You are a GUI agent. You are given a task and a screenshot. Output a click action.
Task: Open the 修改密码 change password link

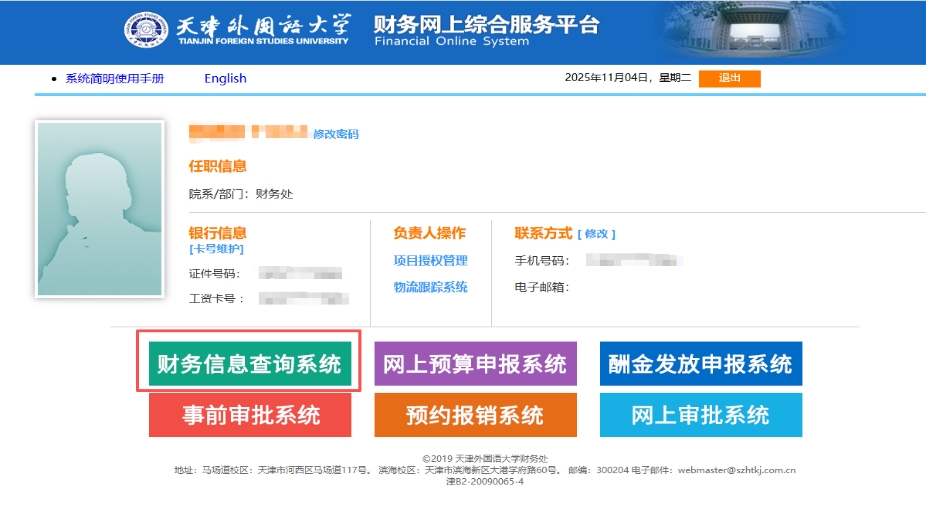point(335,134)
